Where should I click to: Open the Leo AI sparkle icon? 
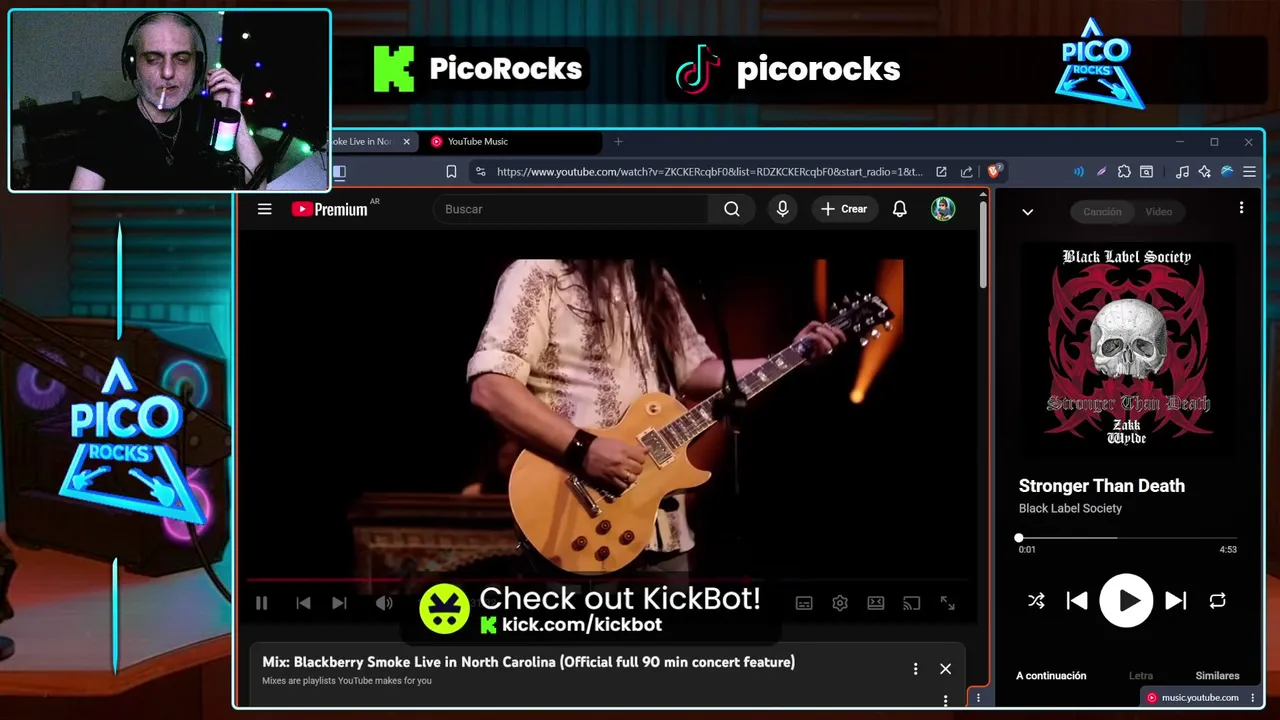point(1205,172)
